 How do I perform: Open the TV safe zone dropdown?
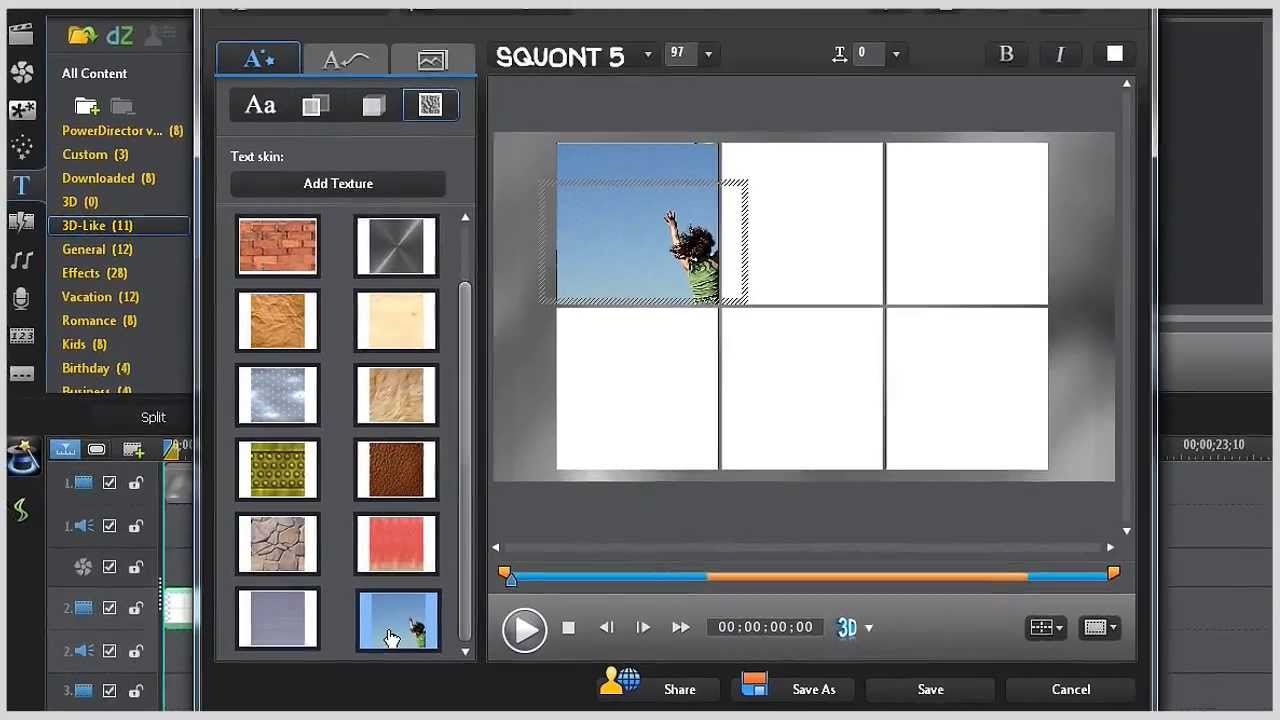coord(1100,628)
